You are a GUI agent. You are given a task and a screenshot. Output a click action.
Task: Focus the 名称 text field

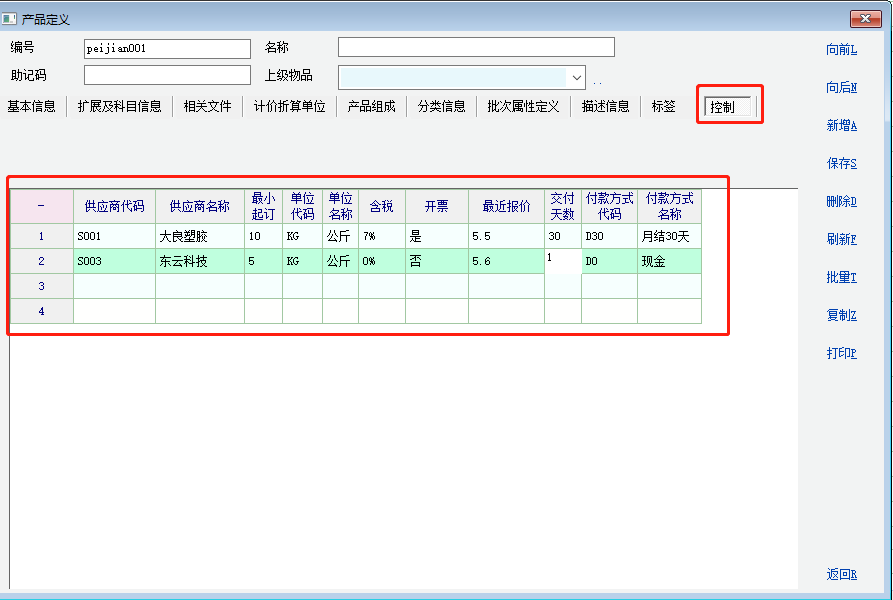click(476, 48)
